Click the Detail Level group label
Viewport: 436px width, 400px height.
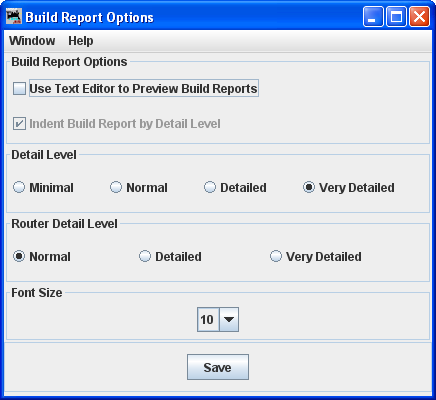44,155
